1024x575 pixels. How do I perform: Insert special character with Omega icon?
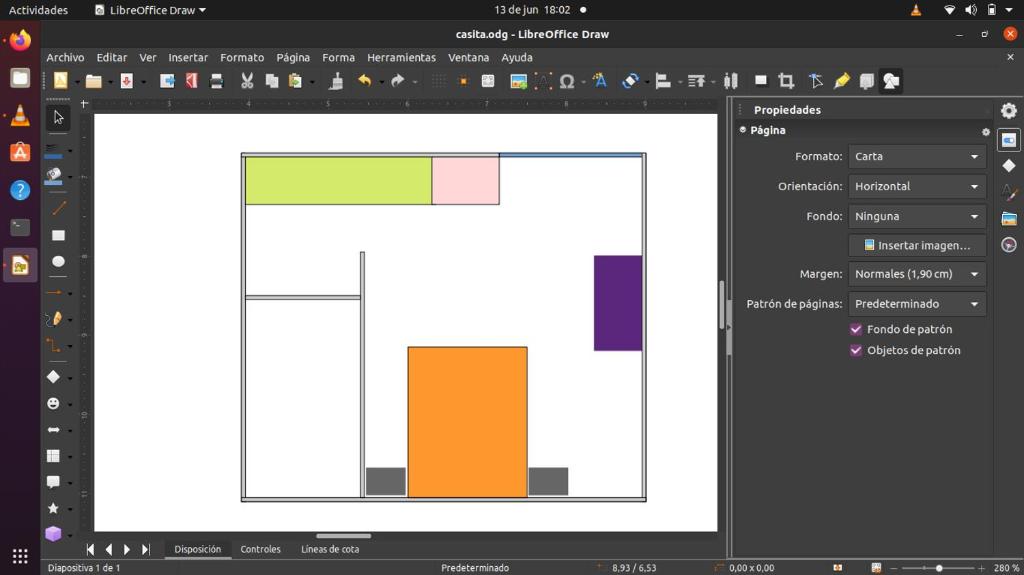click(x=567, y=81)
